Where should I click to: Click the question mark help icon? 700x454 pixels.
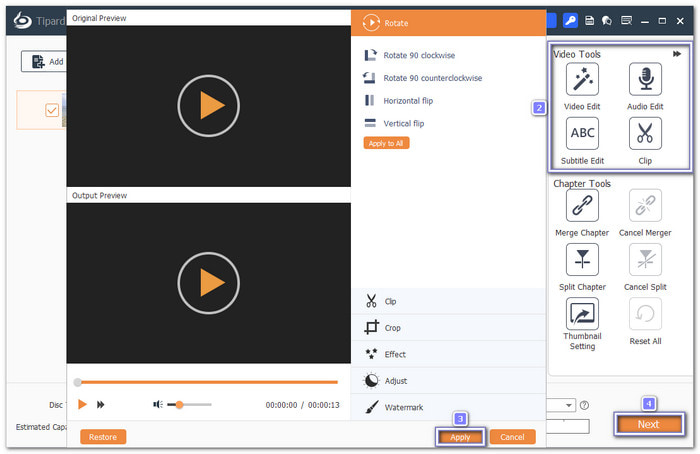pyautogui.click(x=584, y=405)
